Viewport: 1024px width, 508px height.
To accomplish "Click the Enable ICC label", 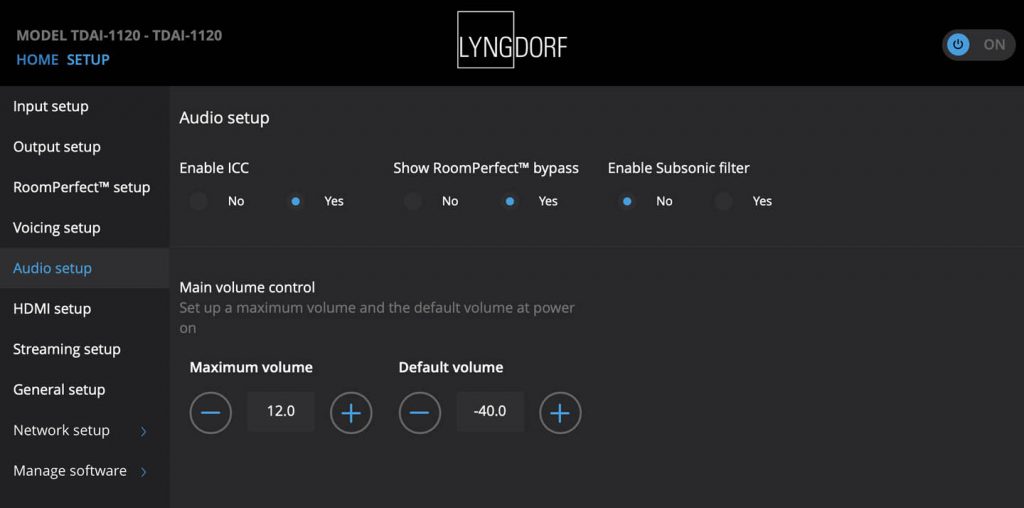I will [214, 168].
